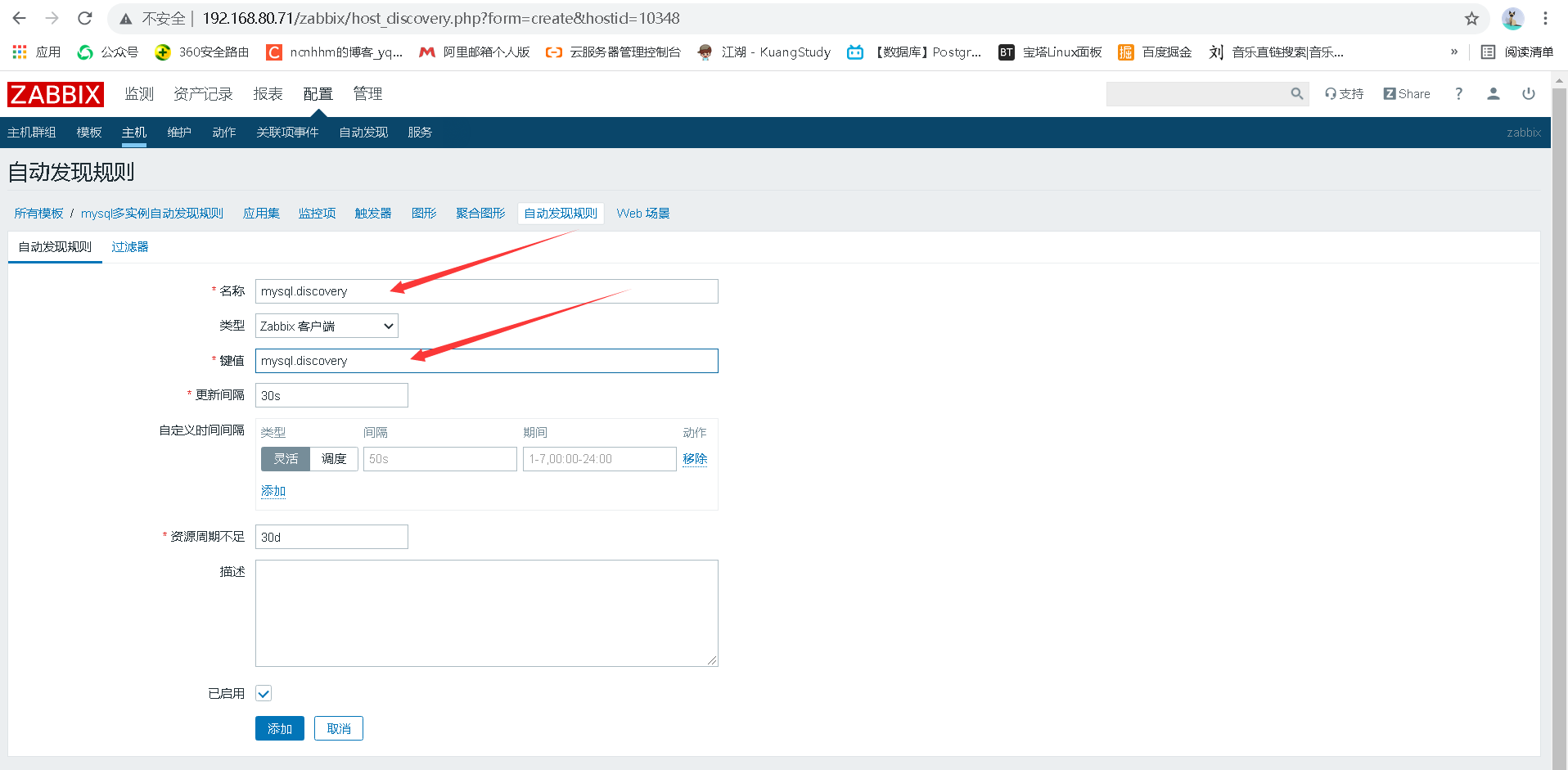Click the power logout icon
Viewport: 1568px width, 770px height.
pyautogui.click(x=1529, y=94)
